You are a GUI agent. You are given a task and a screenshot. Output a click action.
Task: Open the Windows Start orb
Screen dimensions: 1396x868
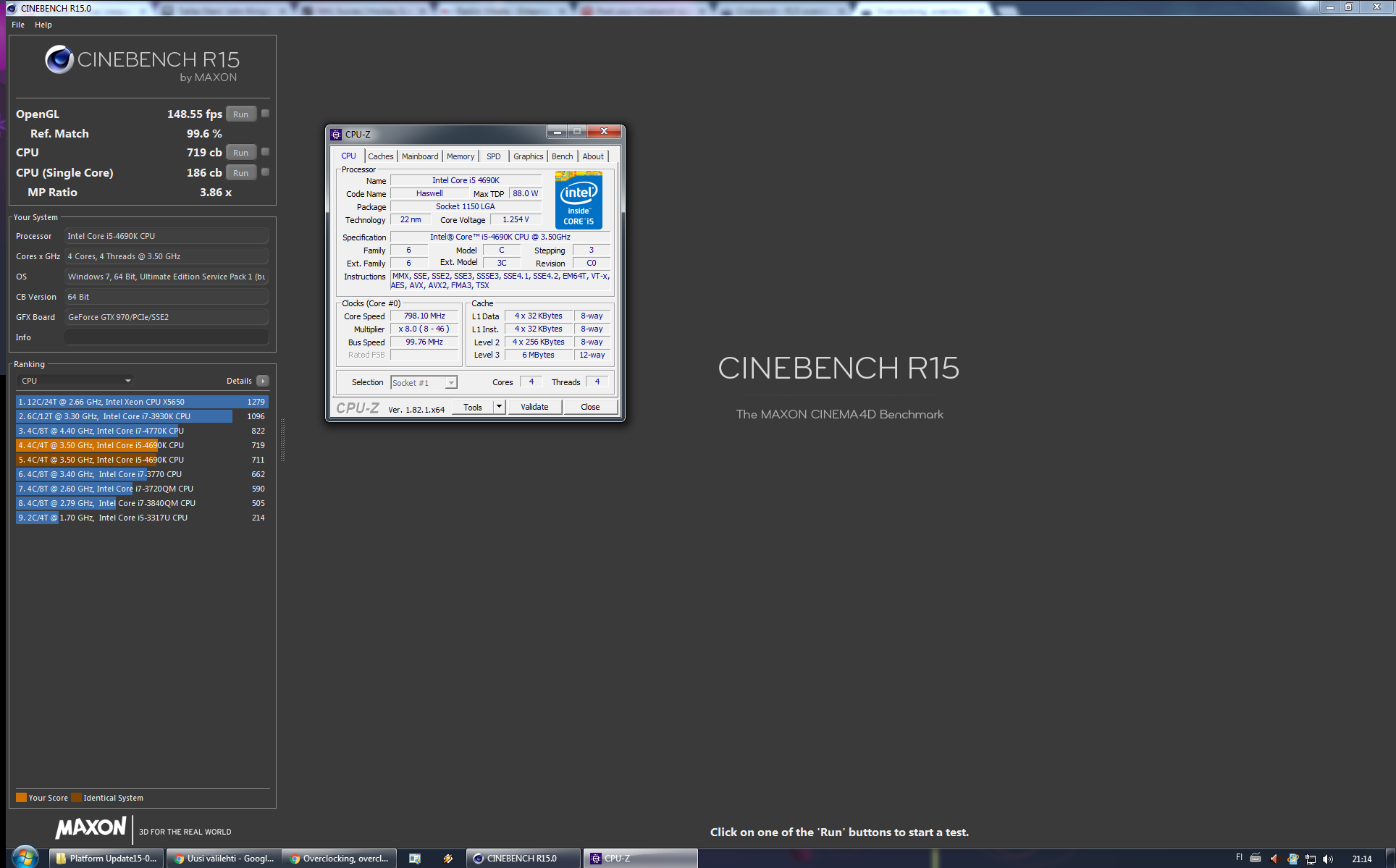25,857
